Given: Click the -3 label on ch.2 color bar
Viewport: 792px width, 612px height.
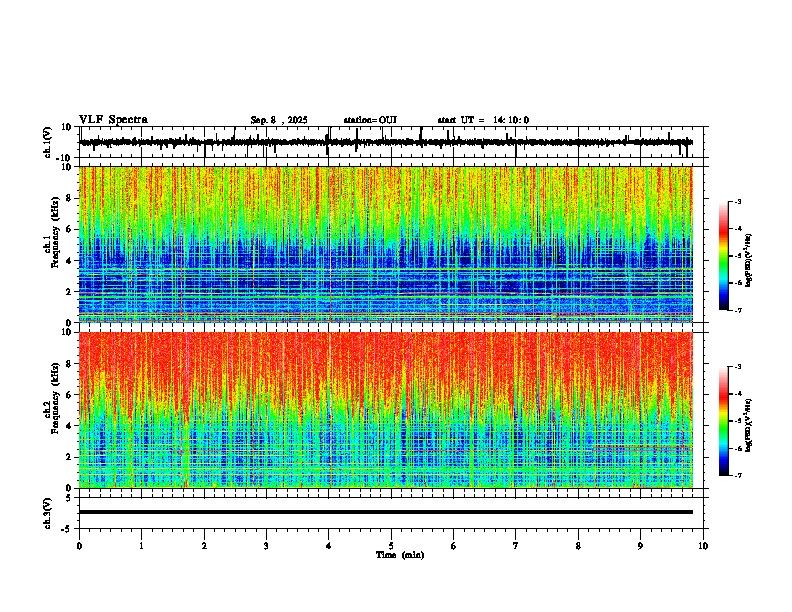Looking at the screenshot, I should tap(737, 367).
